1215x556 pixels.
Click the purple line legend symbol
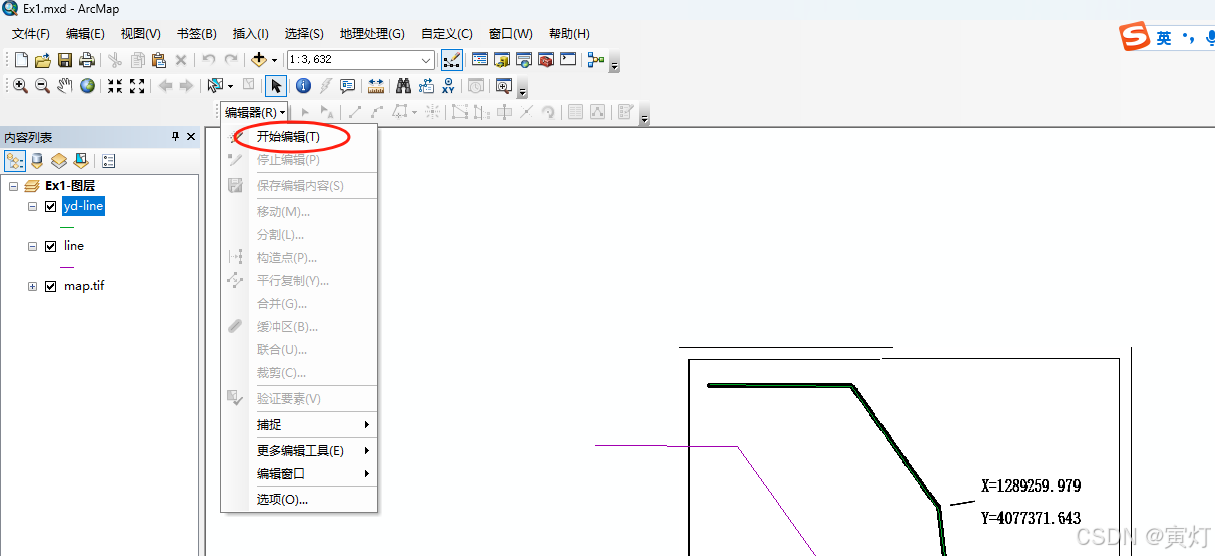(67, 267)
